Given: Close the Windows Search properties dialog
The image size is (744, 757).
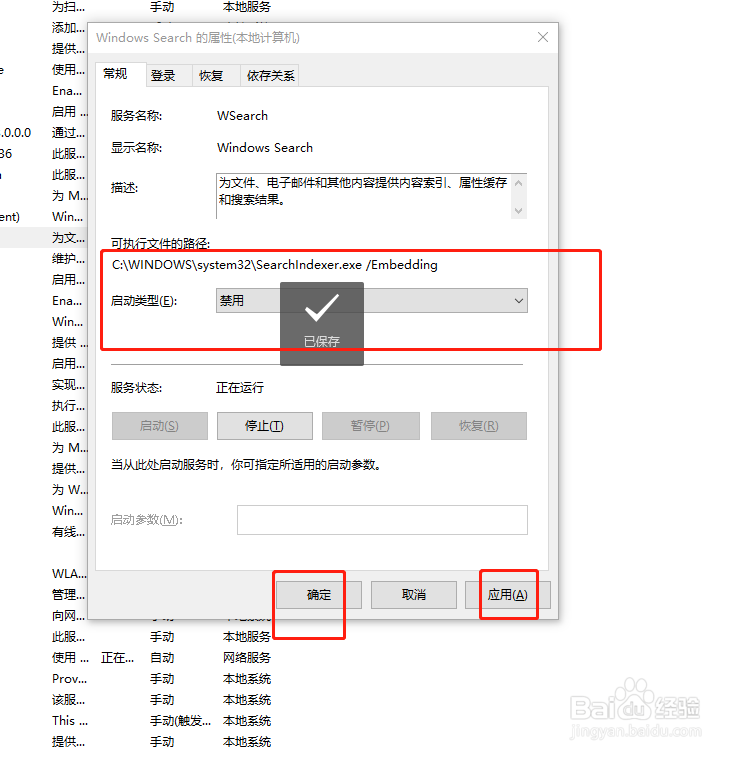Looking at the screenshot, I should point(543,37).
